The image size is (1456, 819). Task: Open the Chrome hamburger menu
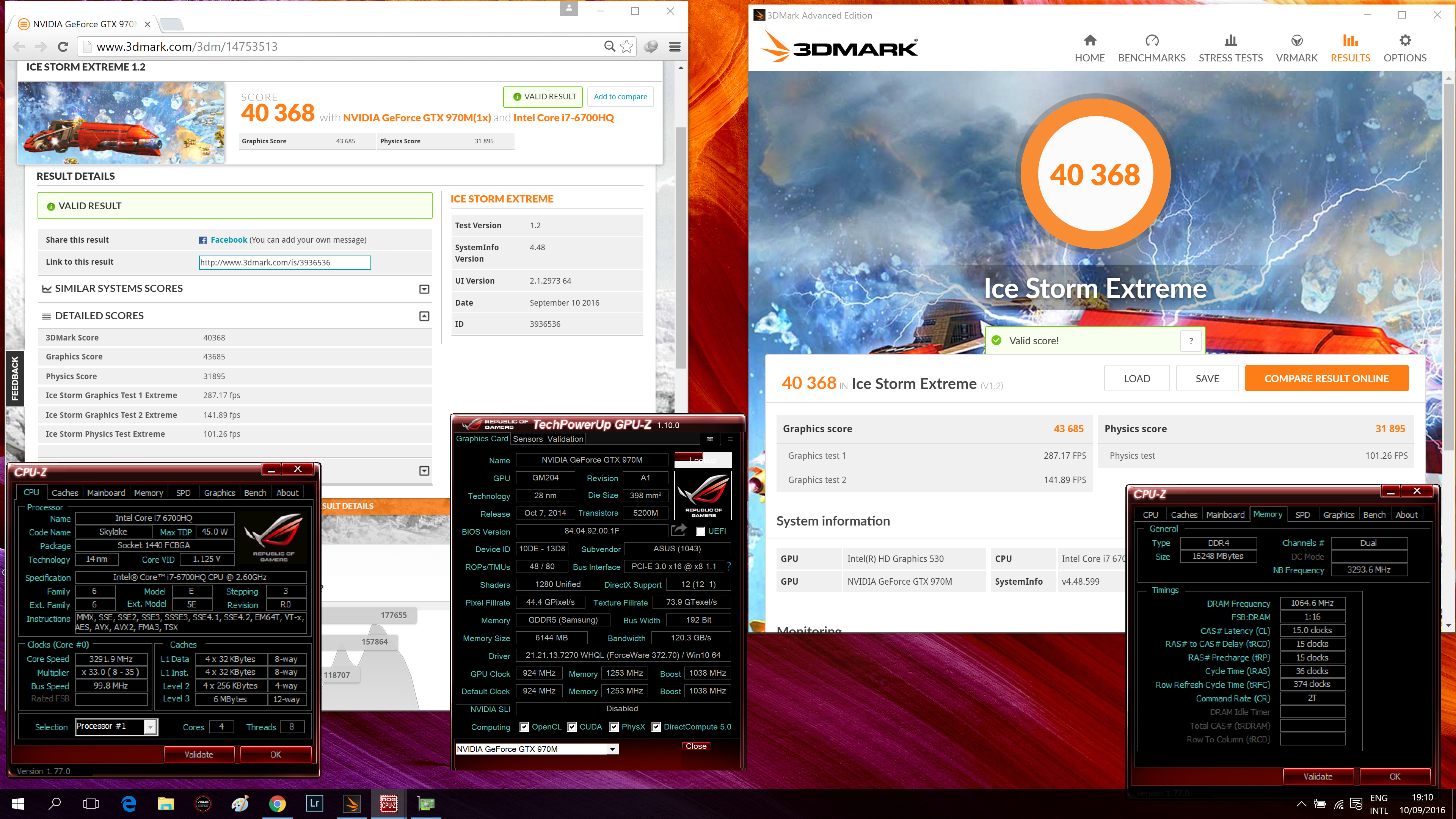click(674, 46)
